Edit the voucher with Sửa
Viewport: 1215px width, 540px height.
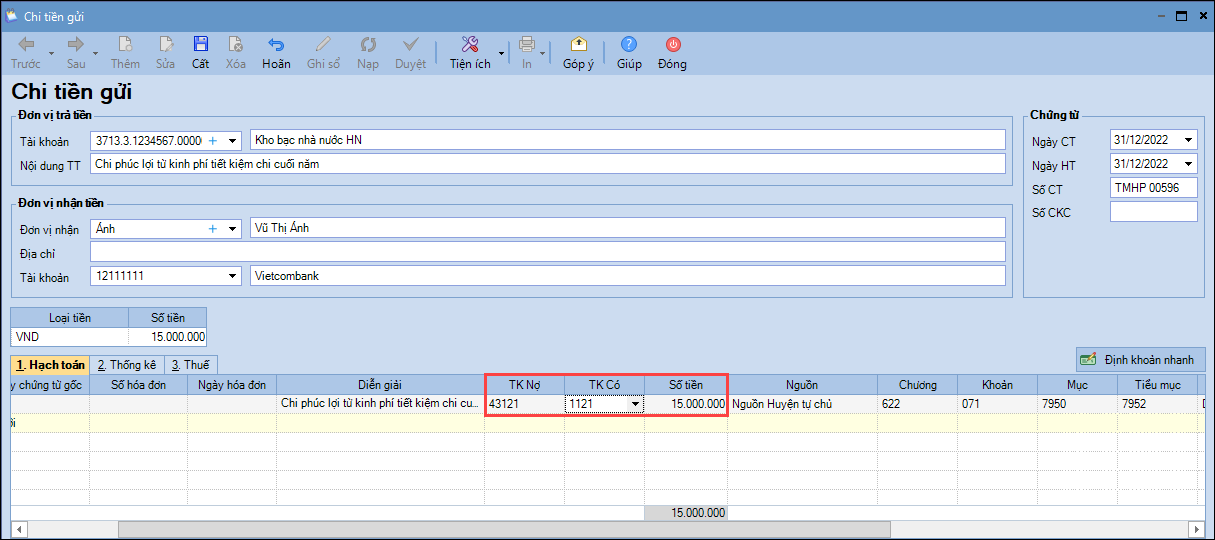point(165,53)
